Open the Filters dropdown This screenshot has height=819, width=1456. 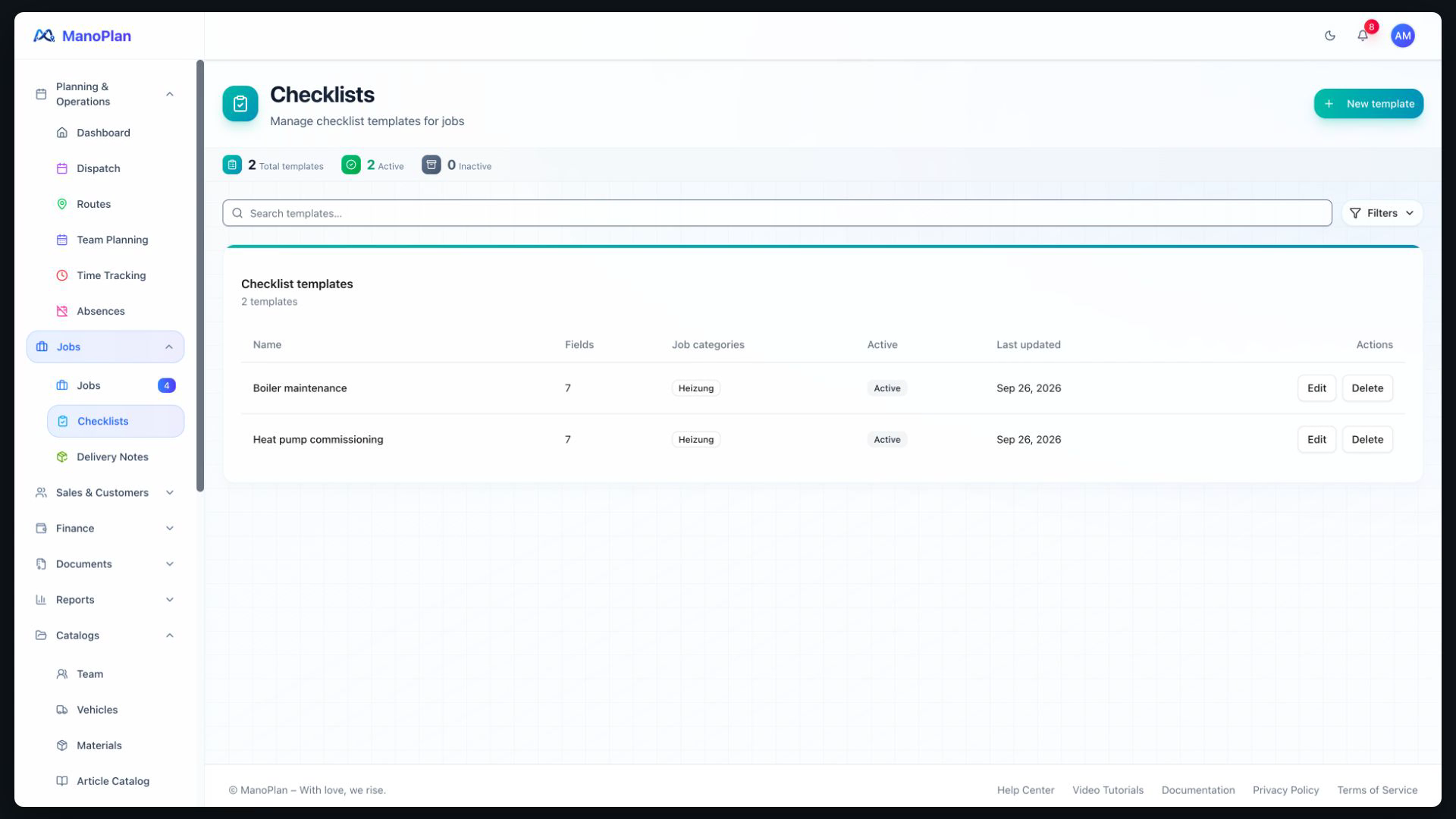pos(1382,213)
